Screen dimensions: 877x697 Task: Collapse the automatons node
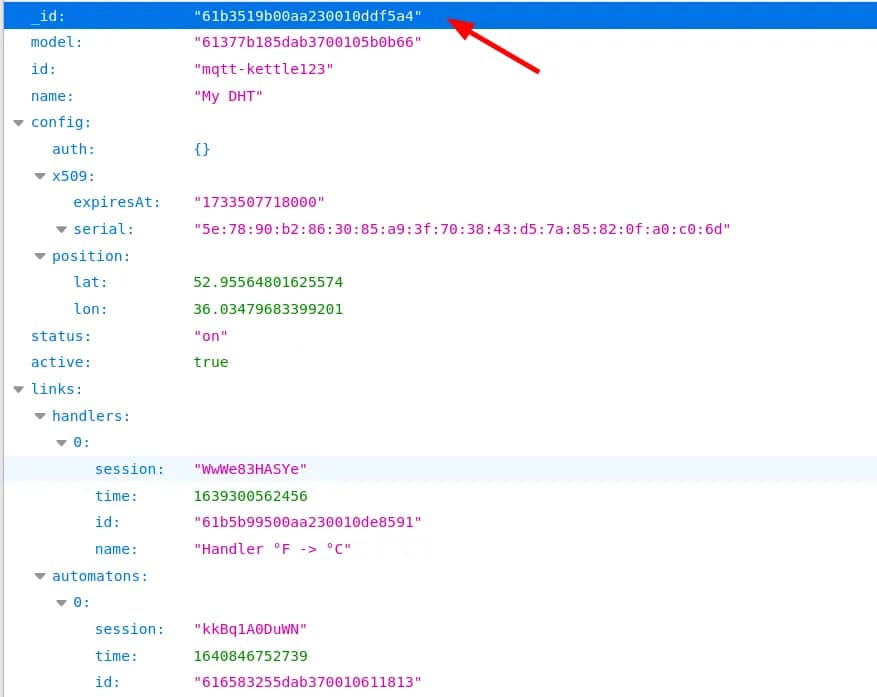[40, 576]
